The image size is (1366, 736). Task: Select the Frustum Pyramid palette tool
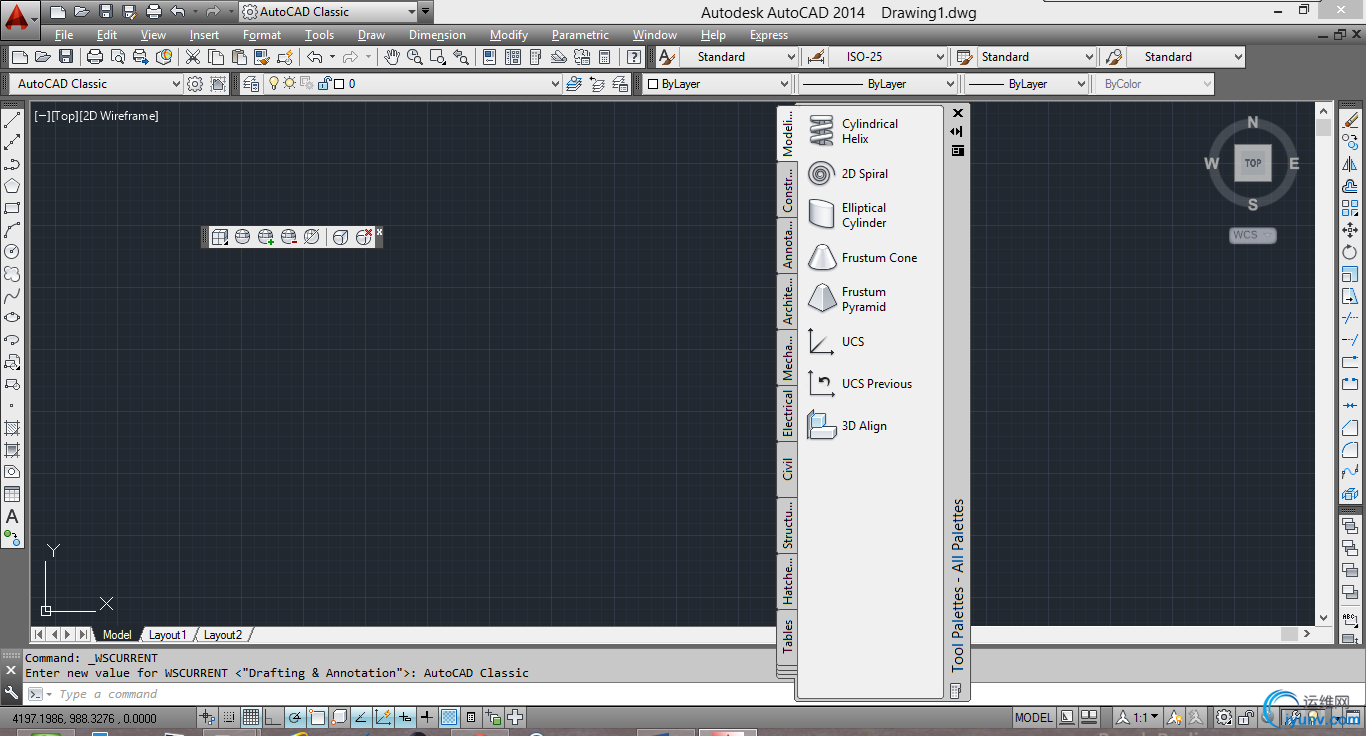click(x=848, y=299)
